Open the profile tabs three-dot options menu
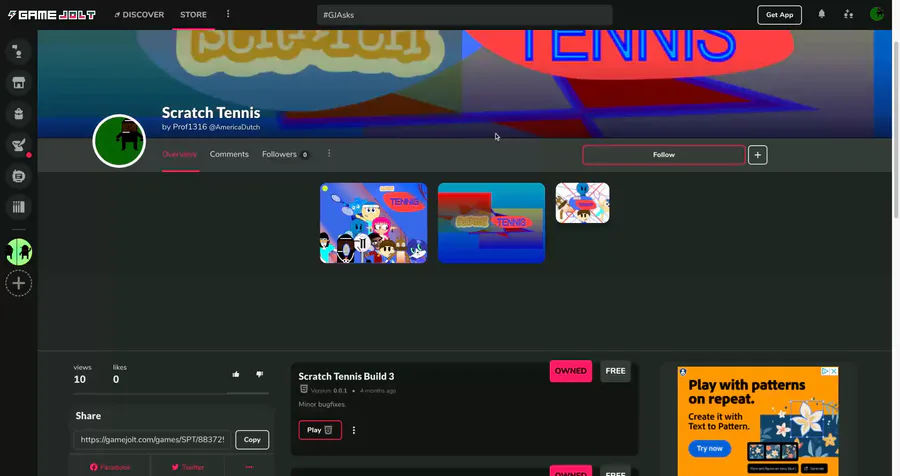This screenshot has height=476, width=900. (329, 153)
